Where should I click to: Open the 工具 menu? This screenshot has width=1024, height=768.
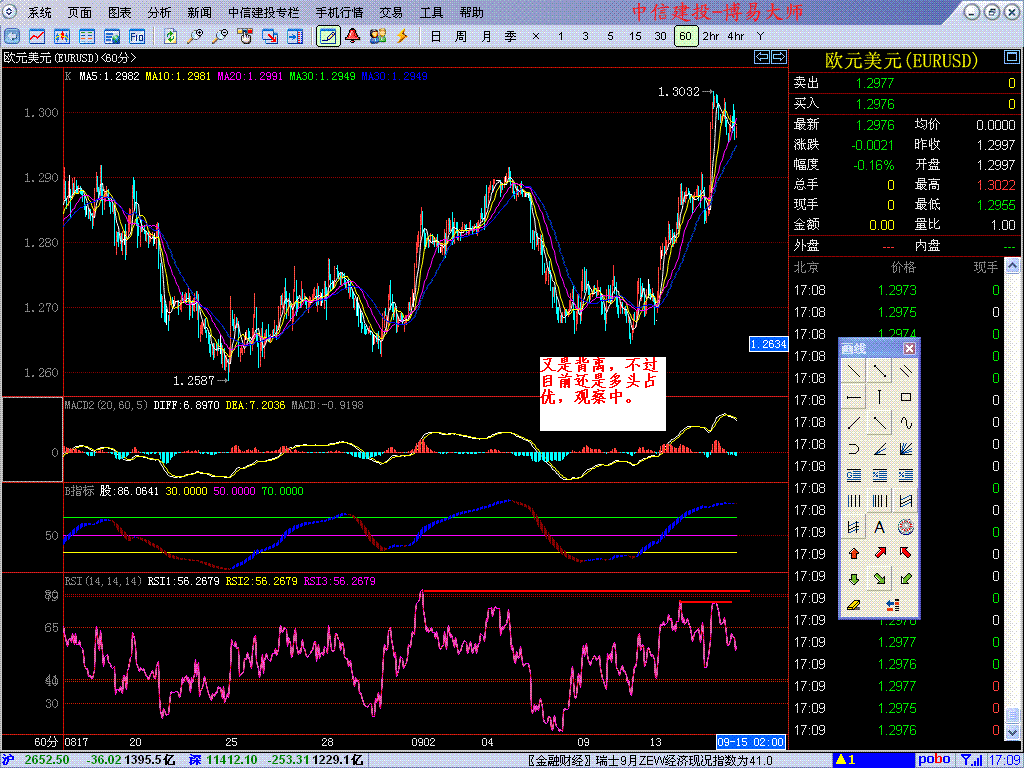click(x=431, y=13)
